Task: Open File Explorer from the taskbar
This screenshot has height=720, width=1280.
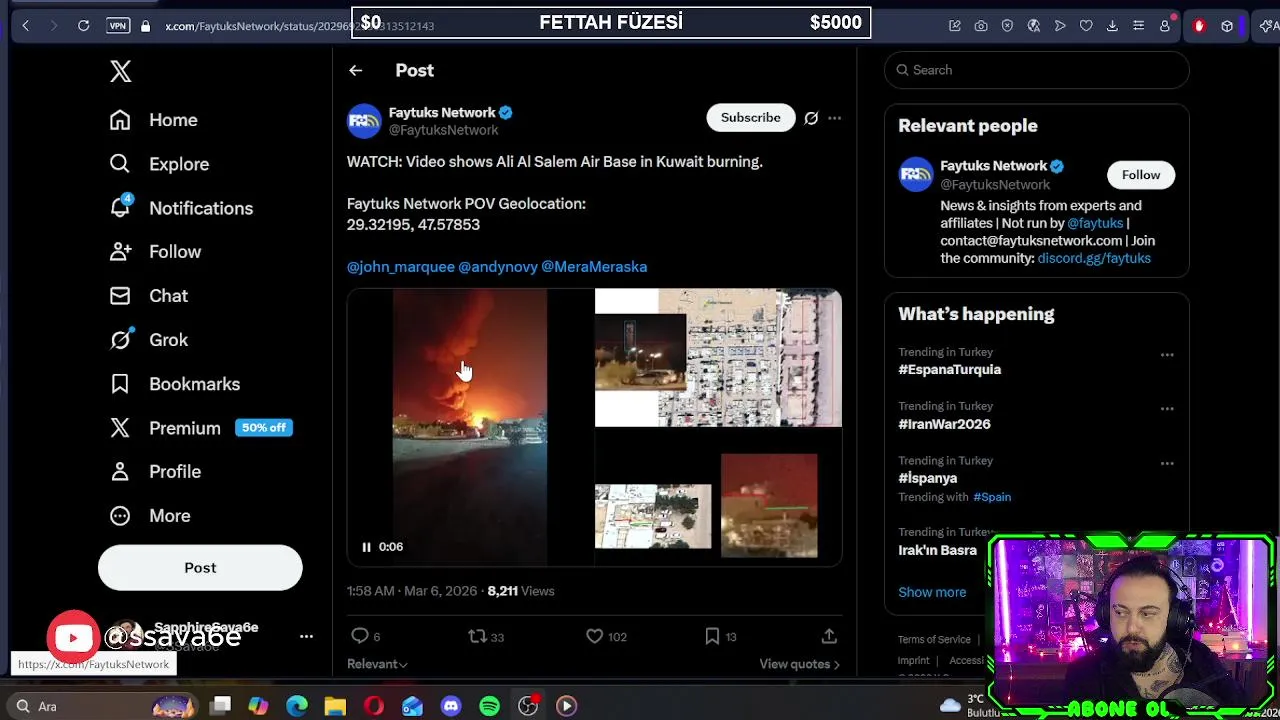Action: [335, 706]
